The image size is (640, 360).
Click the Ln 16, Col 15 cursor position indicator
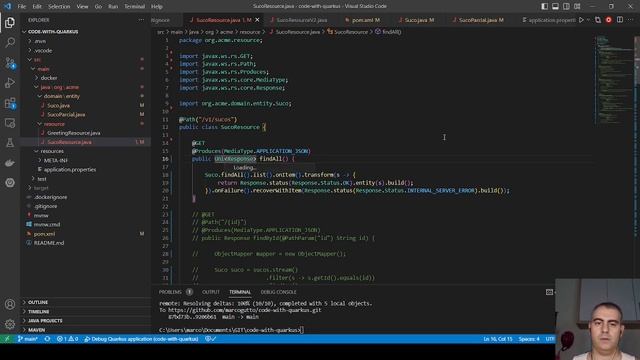coord(498,339)
